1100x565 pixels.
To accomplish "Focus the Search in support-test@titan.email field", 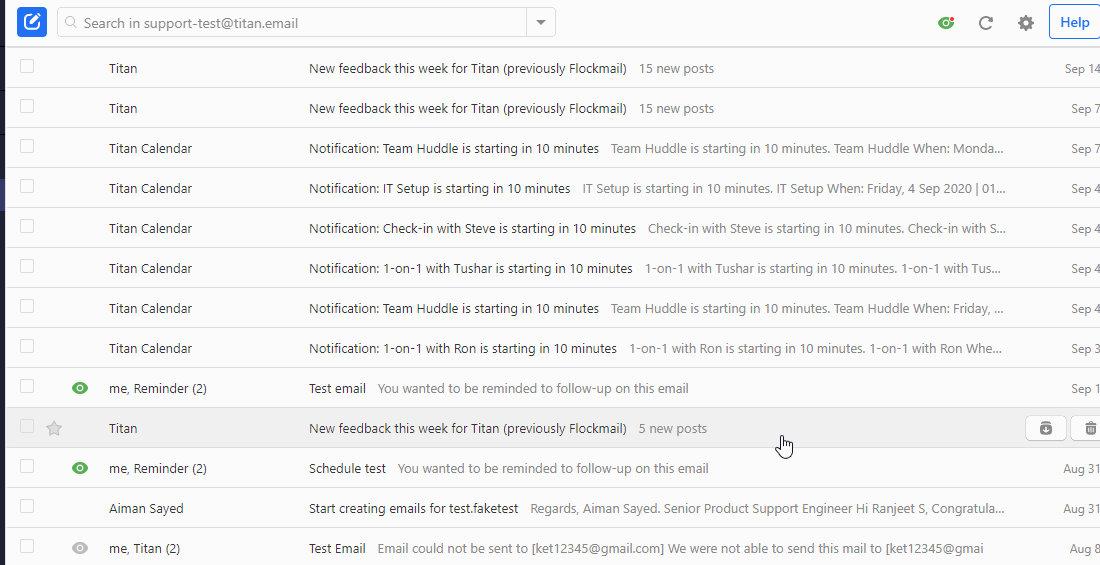I will [x=292, y=22].
